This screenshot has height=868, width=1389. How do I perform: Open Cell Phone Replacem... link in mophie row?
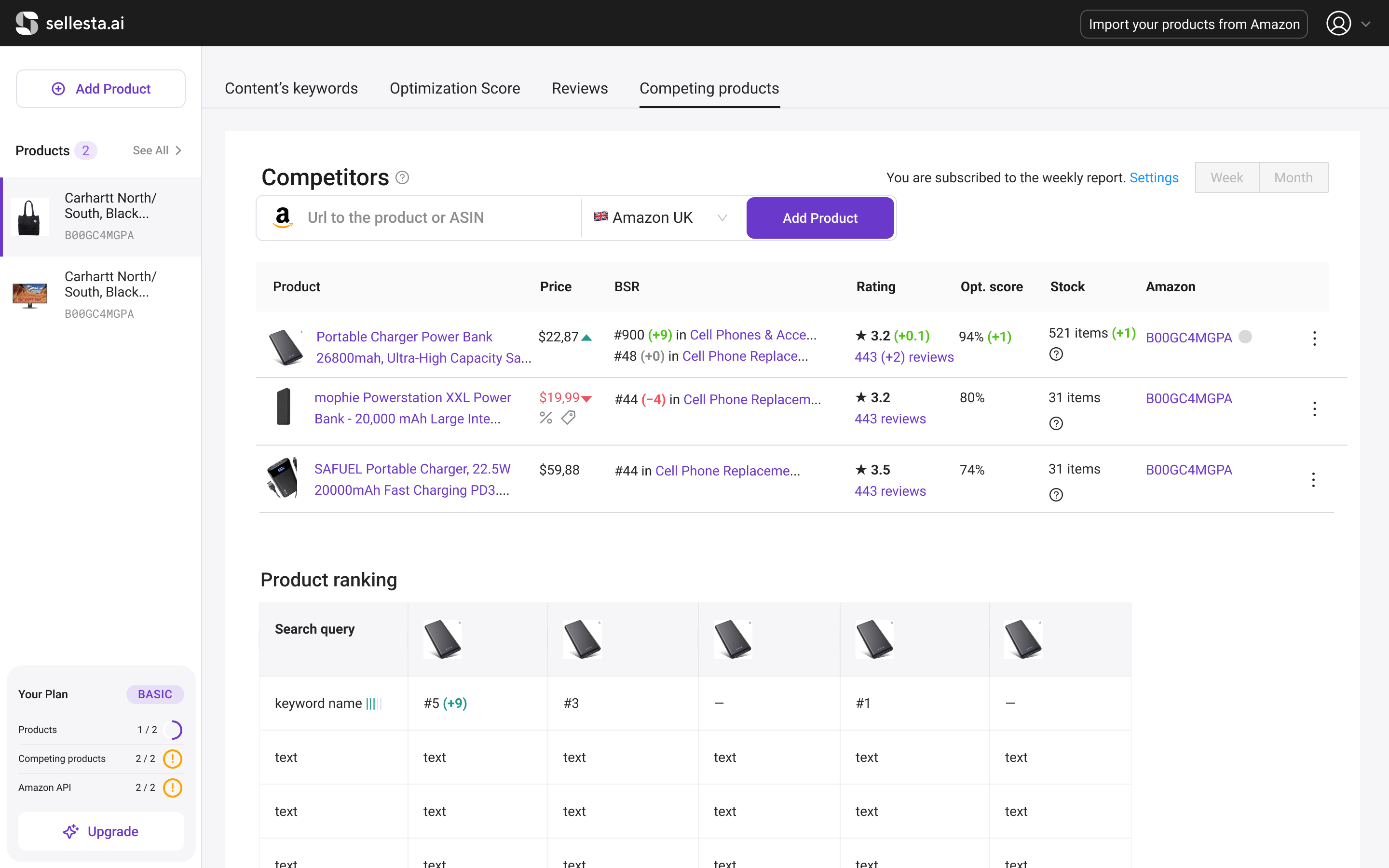(x=752, y=400)
